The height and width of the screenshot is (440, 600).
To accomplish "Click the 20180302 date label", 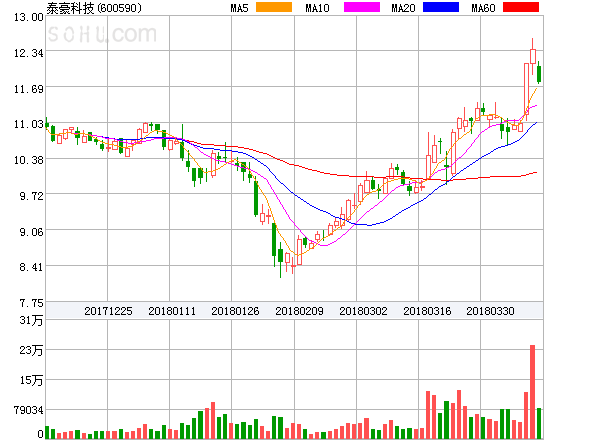I will [363, 311].
